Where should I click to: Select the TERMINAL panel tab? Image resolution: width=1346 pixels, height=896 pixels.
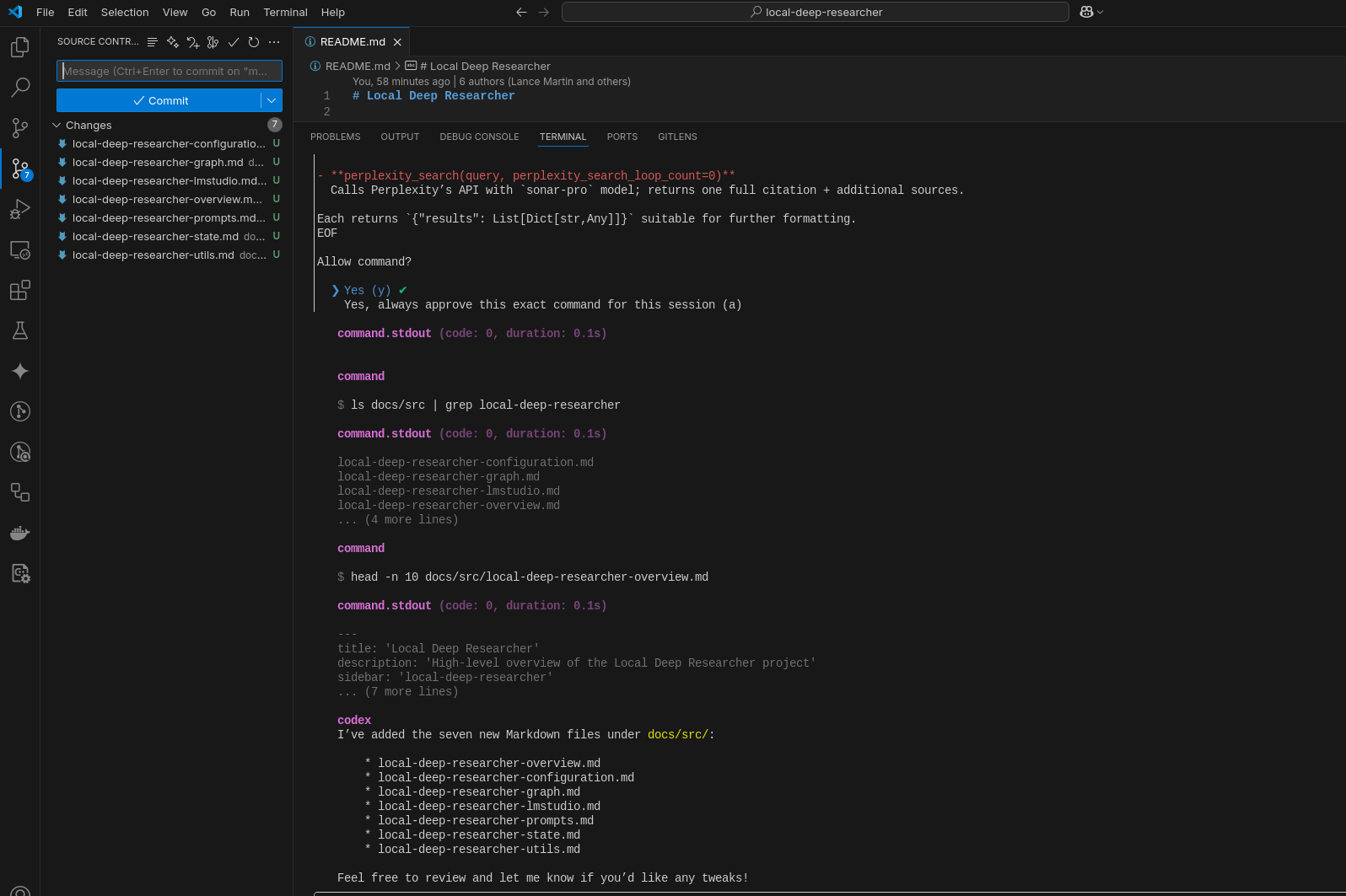563,137
